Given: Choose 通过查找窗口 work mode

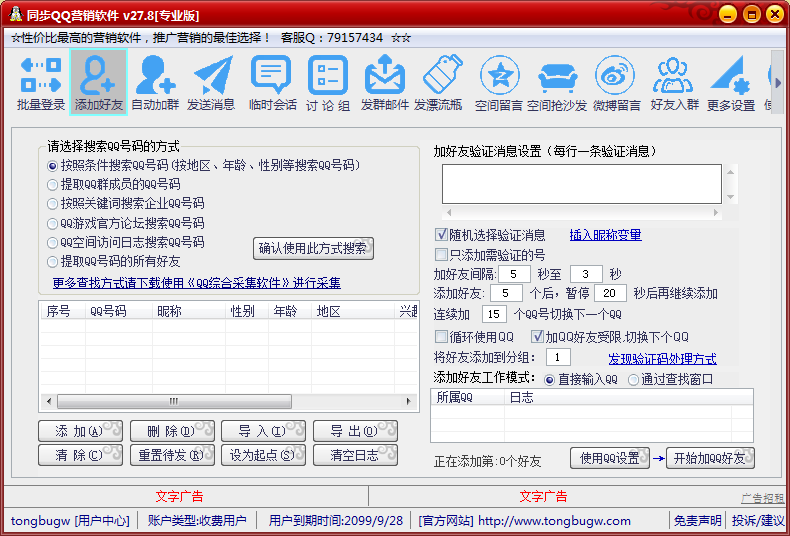Looking at the screenshot, I should (x=634, y=380).
